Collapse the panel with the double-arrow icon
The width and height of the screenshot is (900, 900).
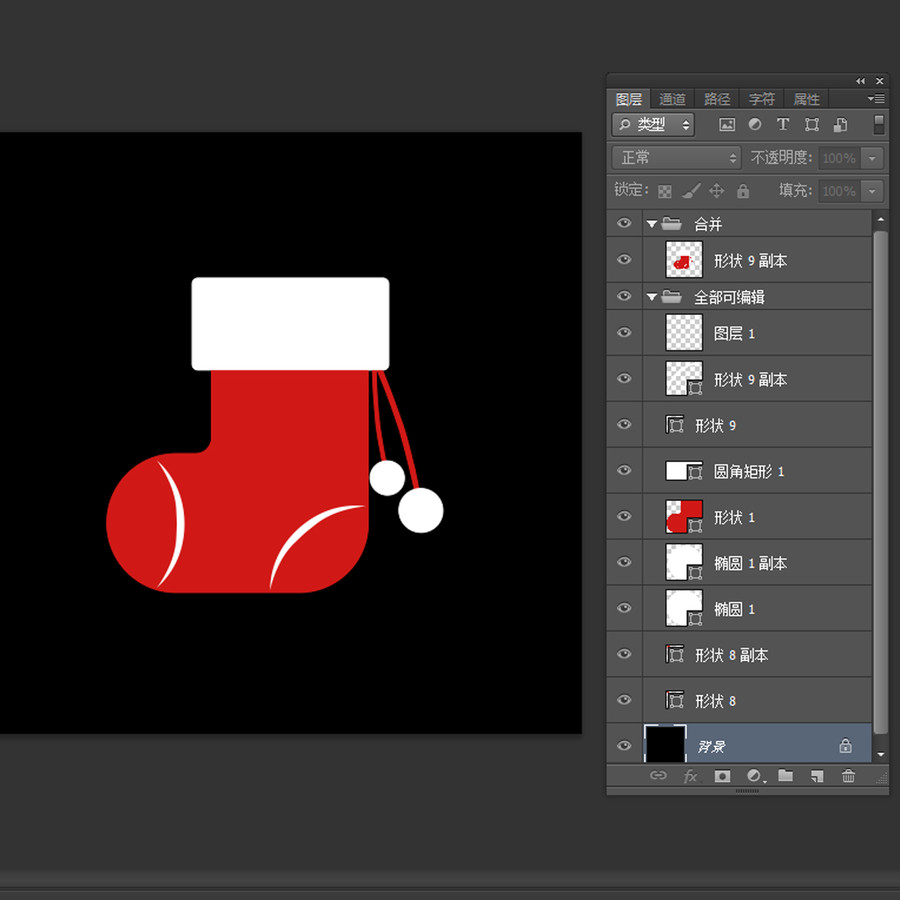point(860,81)
